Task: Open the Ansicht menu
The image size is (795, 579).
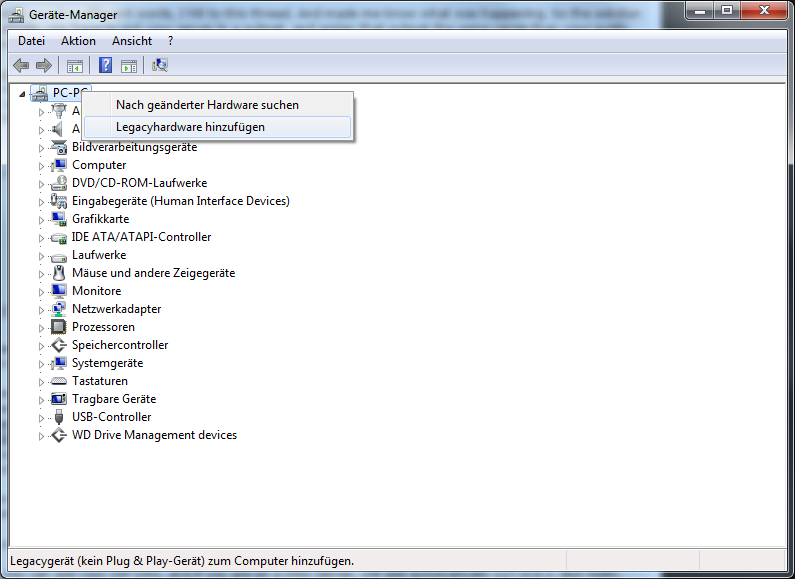Action: pyautogui.click(x=132, y=41)
